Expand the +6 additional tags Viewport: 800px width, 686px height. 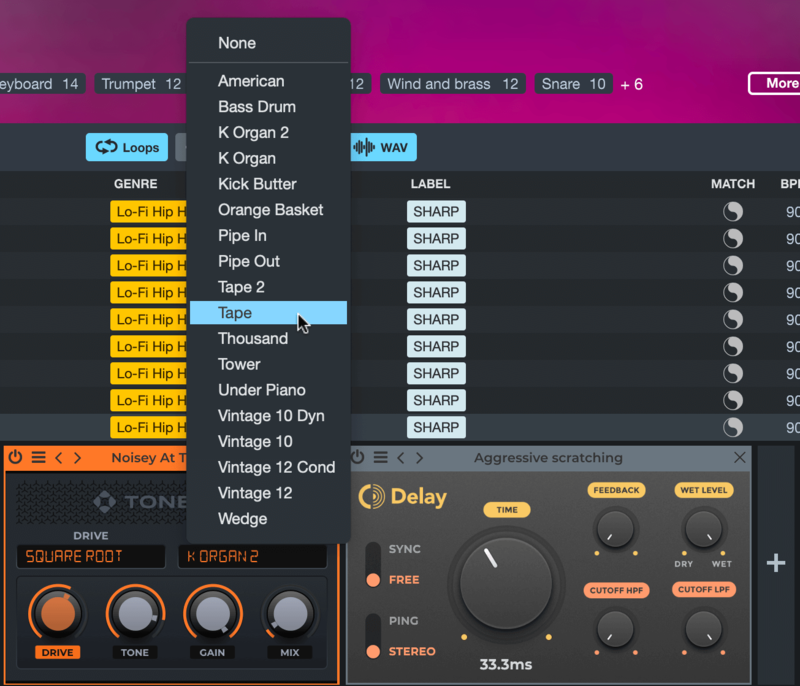coord(631,84)
